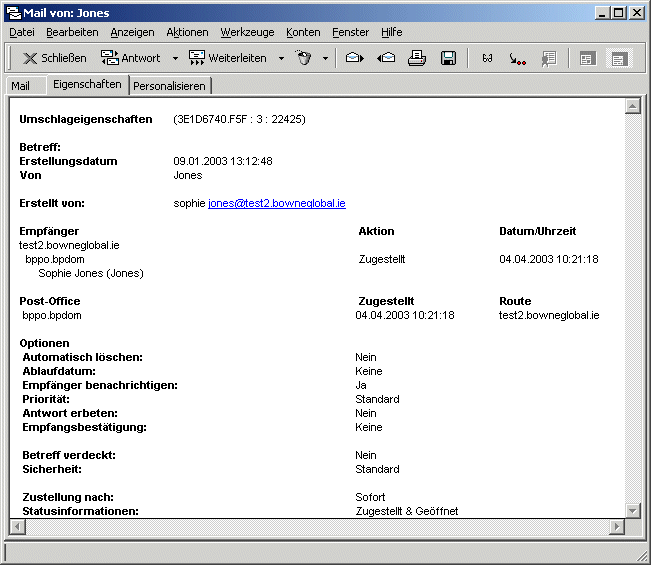
Task: Click the recipient Sophie Jones (Jones)
Action: tap(91, 273)
